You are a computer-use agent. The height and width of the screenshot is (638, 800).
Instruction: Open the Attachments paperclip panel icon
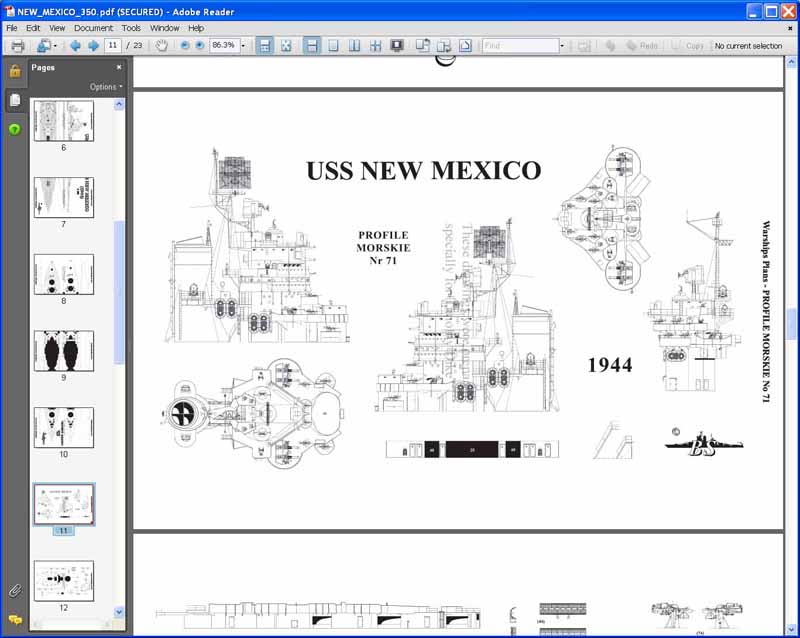15,591
